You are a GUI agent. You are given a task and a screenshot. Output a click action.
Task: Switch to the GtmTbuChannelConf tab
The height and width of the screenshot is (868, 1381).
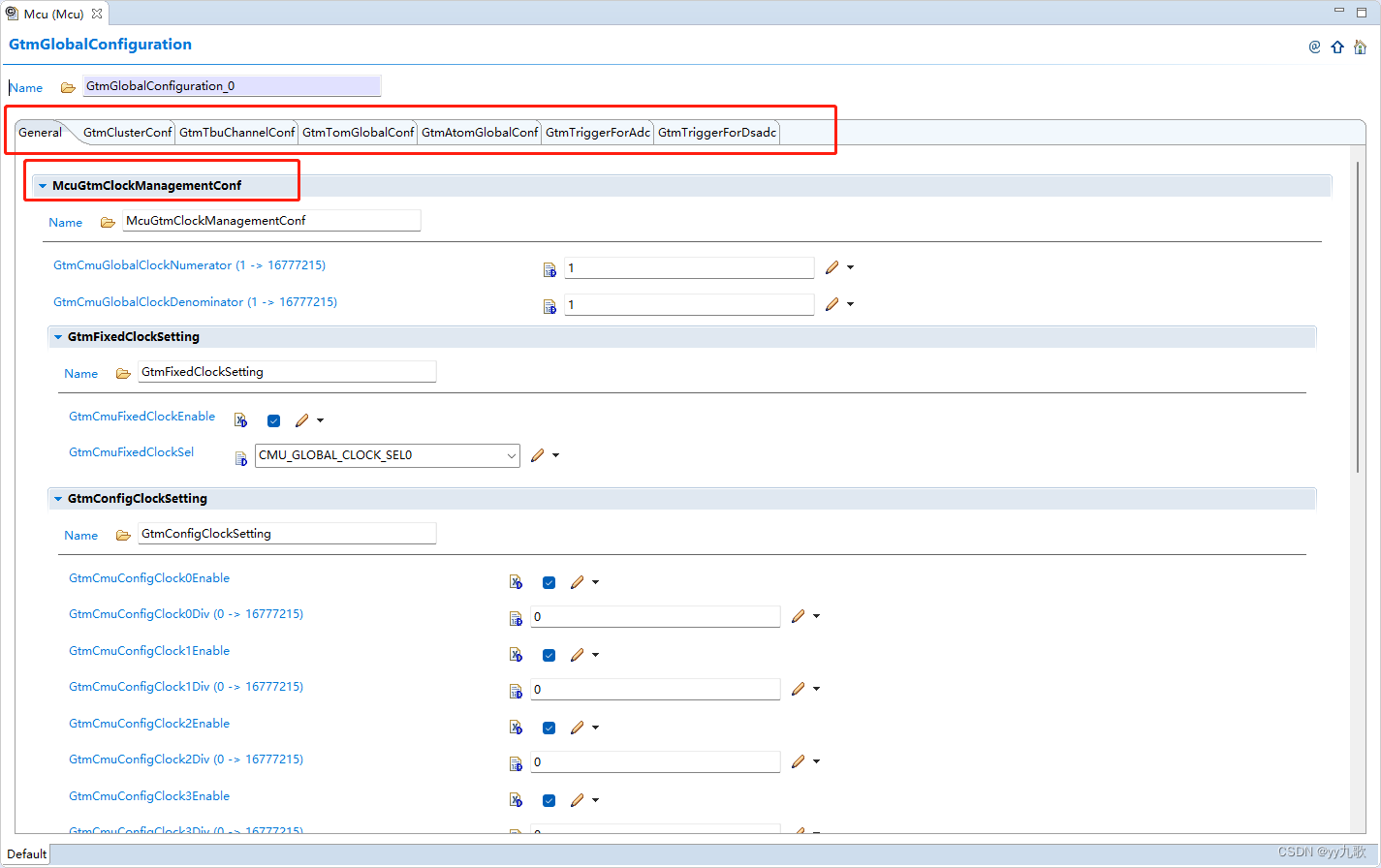click(236, 133)
